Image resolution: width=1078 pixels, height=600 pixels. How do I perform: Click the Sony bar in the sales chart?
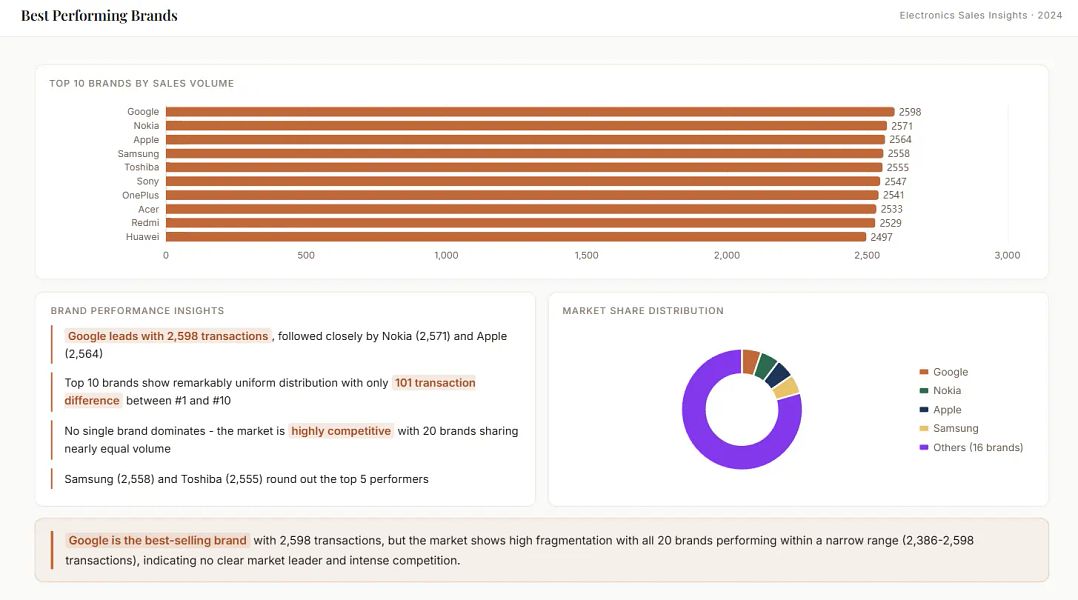click(522, 181)
